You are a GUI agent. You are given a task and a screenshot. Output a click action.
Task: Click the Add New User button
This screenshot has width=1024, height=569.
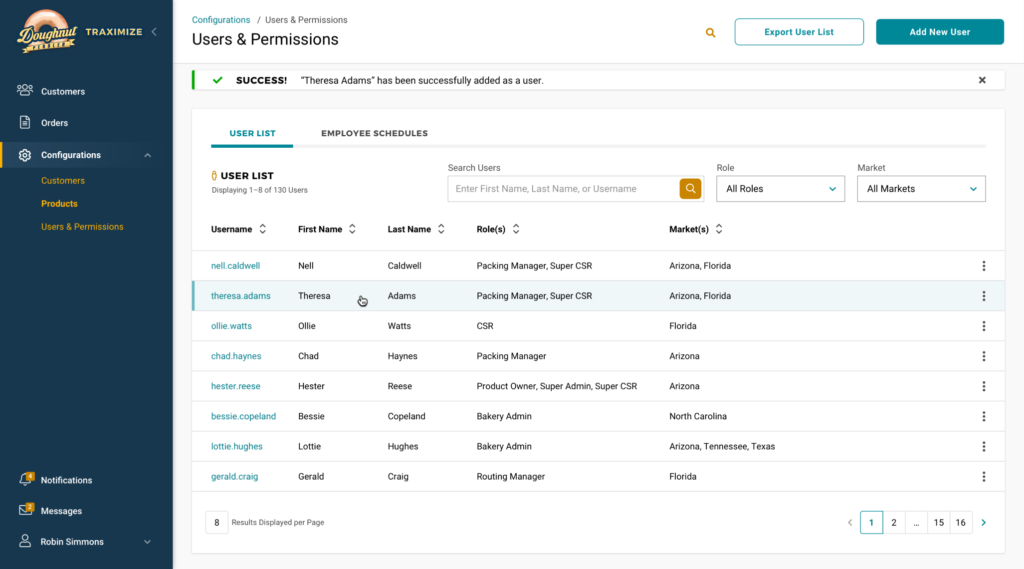939,32
